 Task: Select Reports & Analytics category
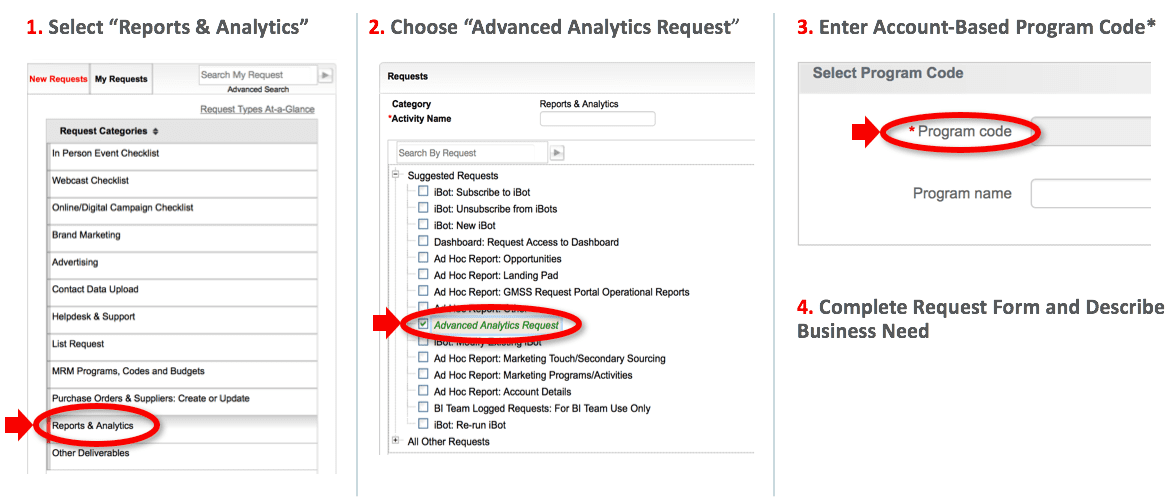(x=93, y=426)
